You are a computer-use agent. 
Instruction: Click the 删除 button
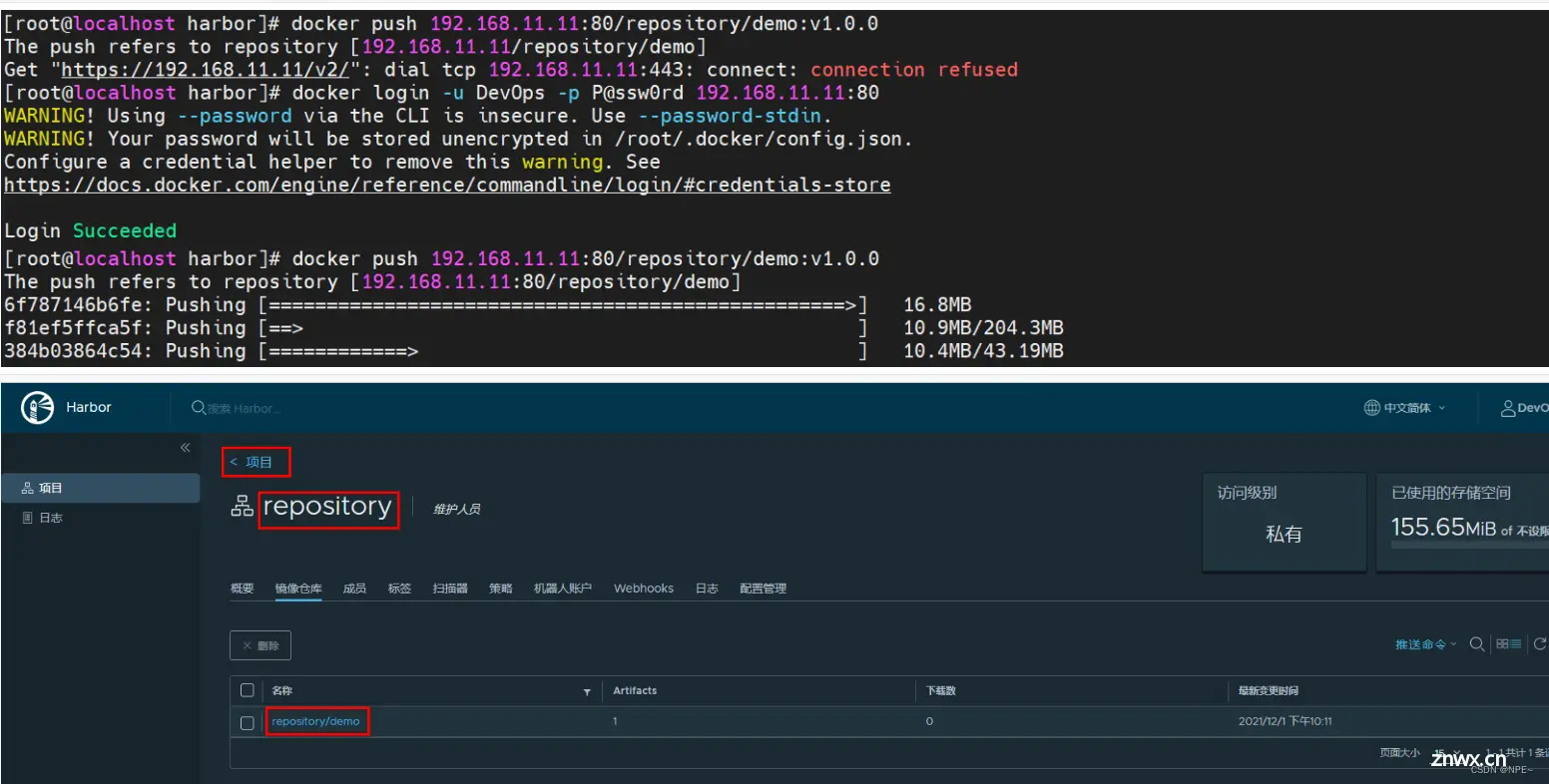click(x=260, y=645)
